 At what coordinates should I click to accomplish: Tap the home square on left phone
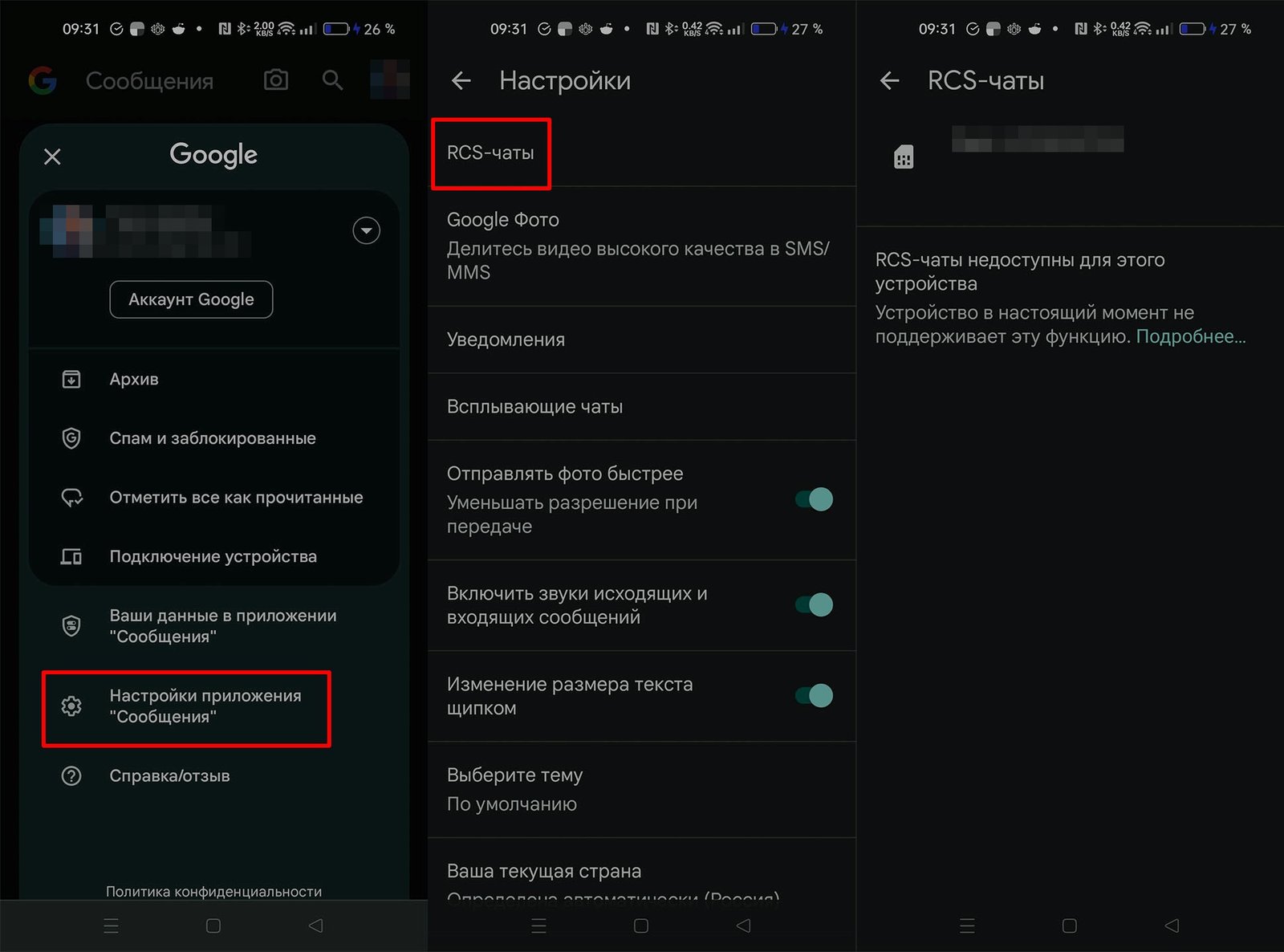point(213,926)
